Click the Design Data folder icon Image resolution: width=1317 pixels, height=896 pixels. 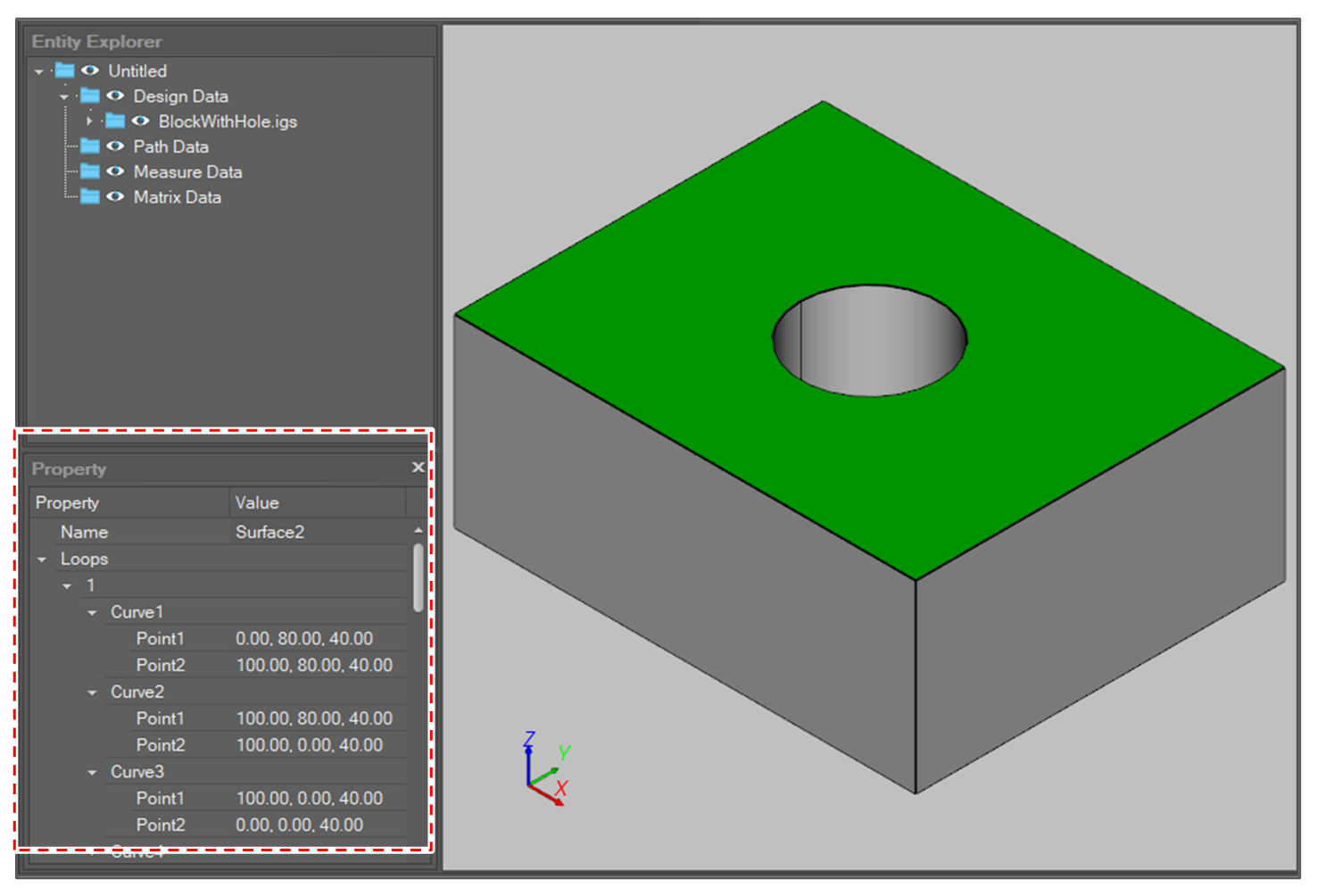tap(89, 95)
